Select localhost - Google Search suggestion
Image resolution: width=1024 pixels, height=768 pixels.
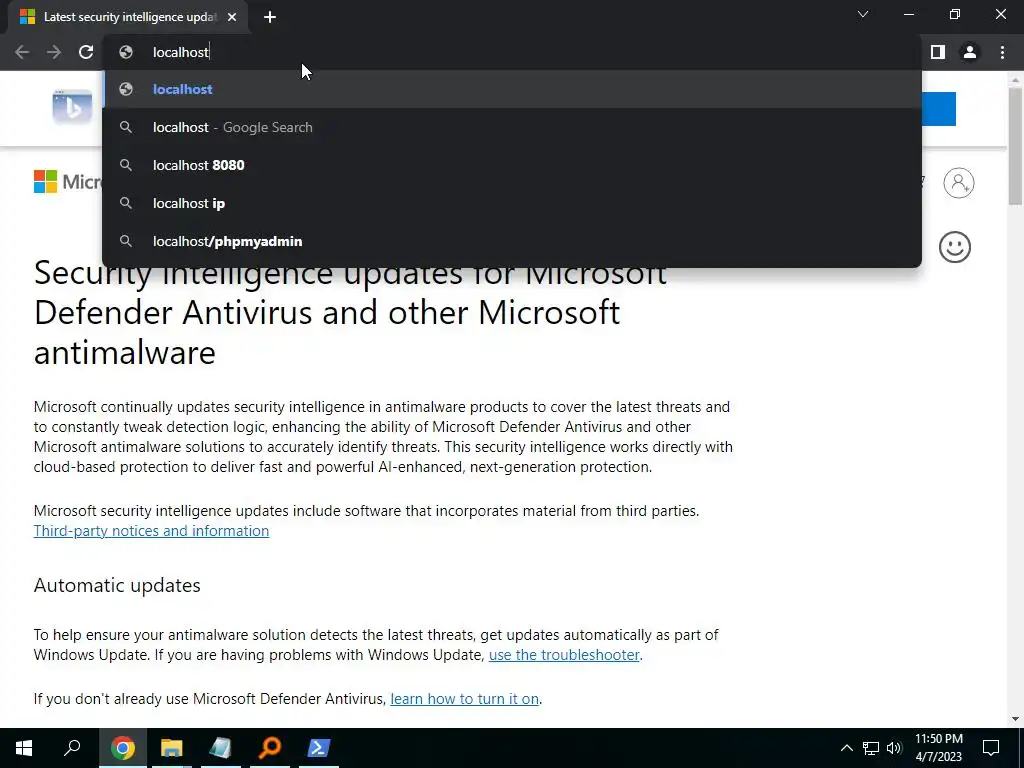[x=512, y=127]
